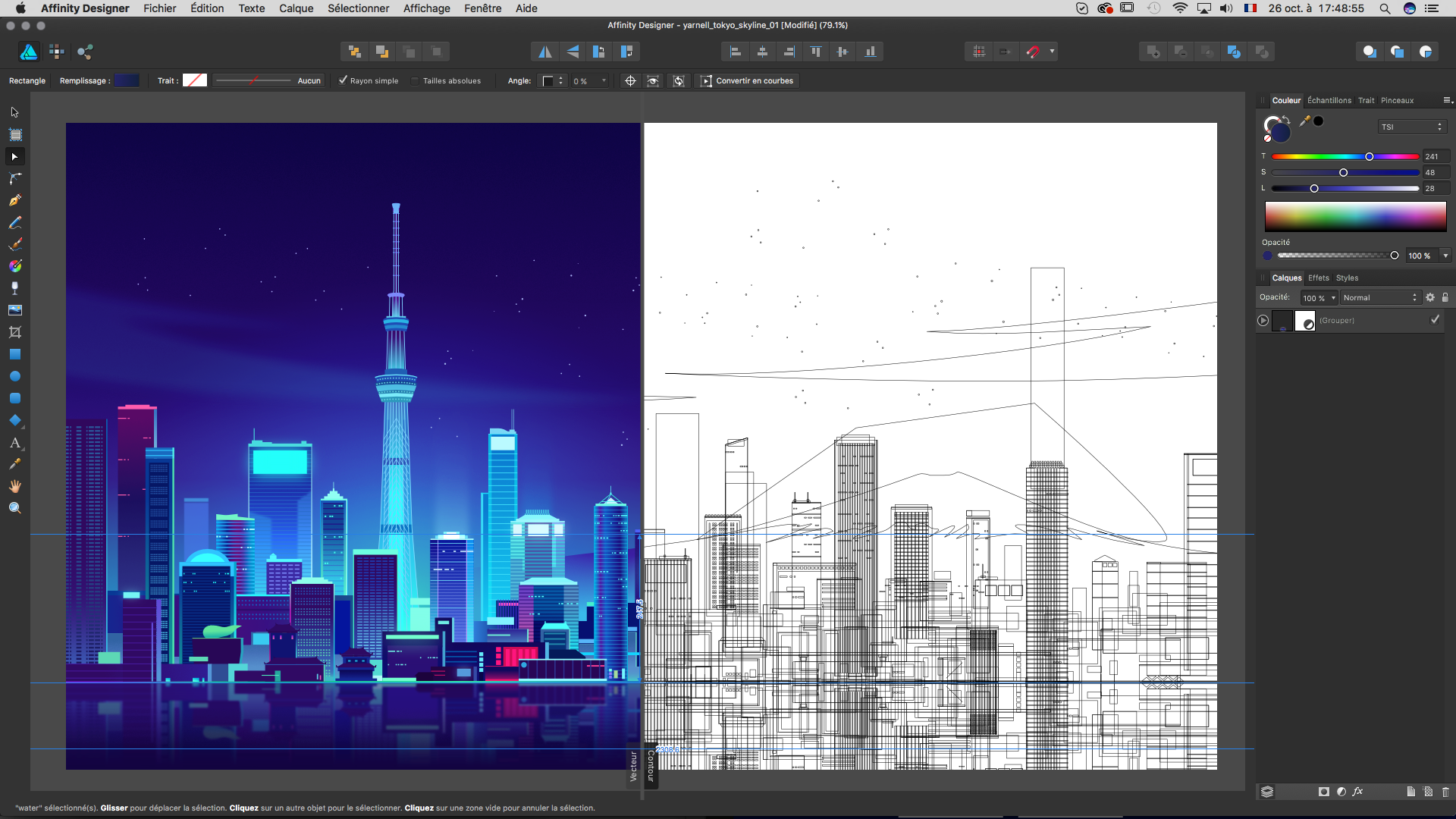This screenshot has width=1456, height=819.
Task: Select the Text tool
Action: (x=15, y=443)
